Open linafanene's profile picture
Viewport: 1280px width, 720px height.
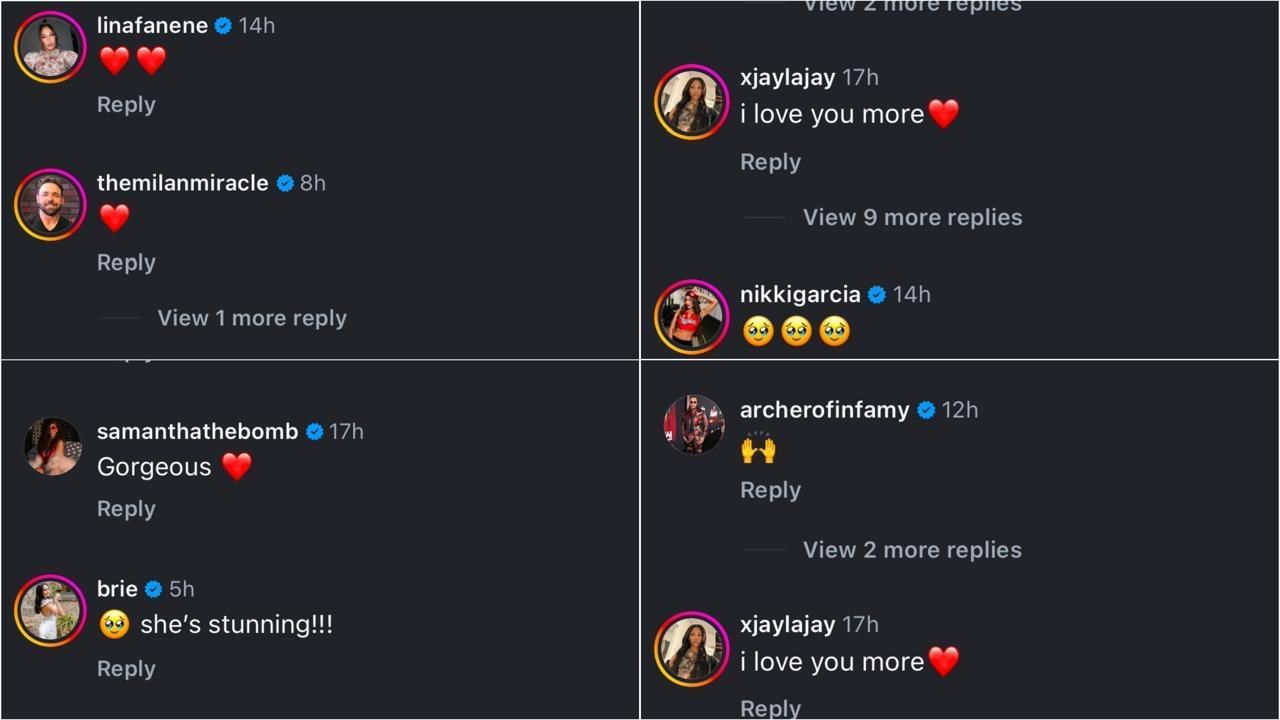tap(50, 47)
